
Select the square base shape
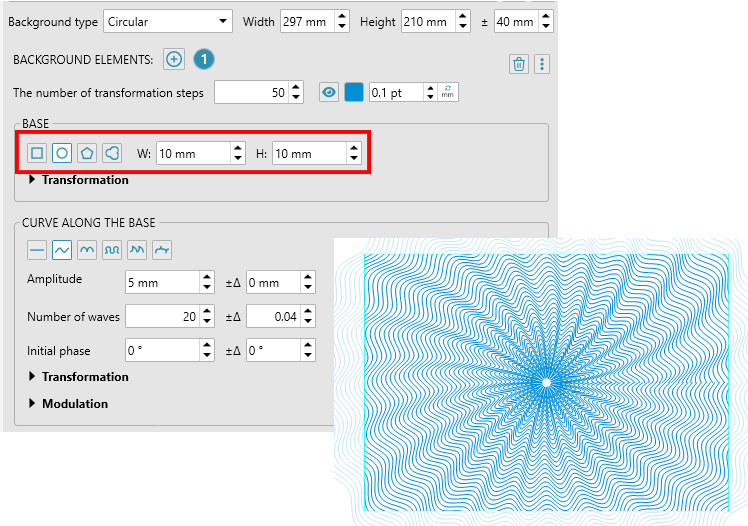click(37, 154)
